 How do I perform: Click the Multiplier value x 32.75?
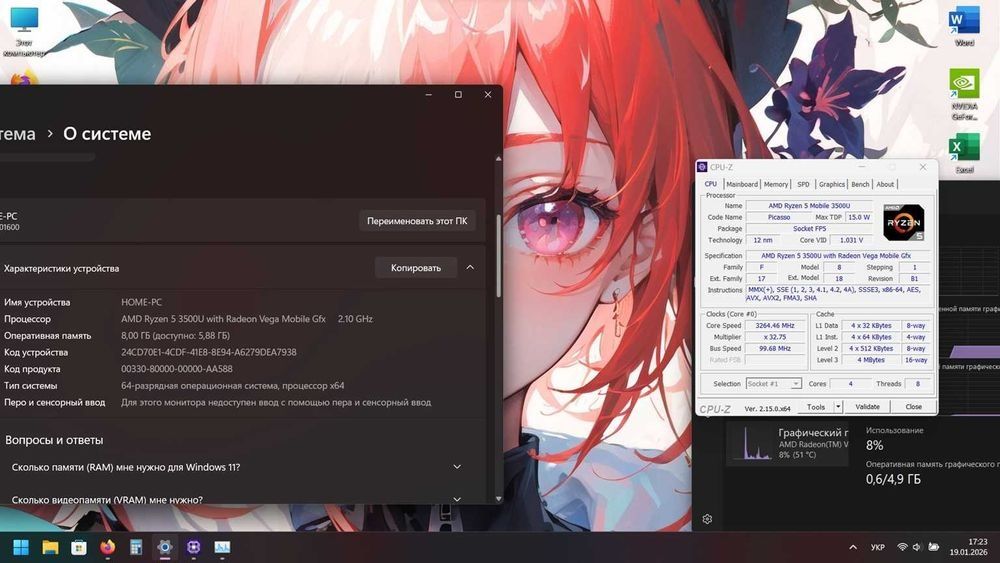(775, 337)
